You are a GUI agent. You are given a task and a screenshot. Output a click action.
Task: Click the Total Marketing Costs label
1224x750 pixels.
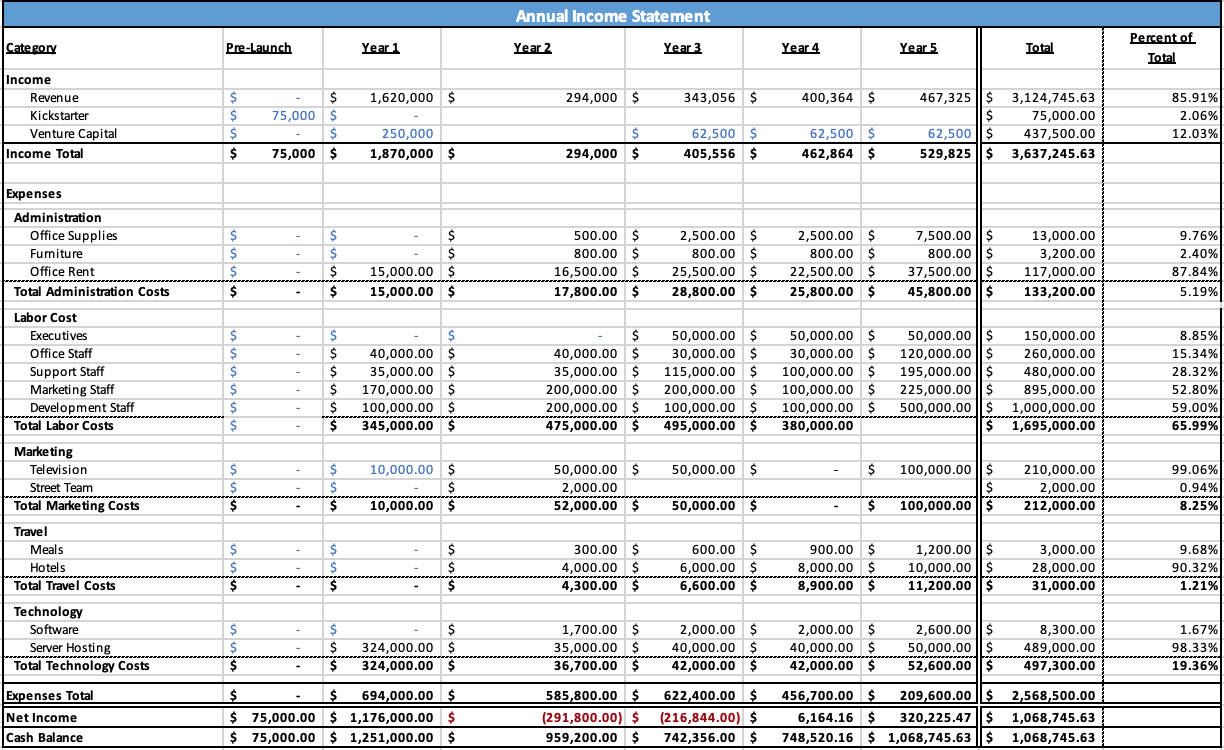point(76,506)
